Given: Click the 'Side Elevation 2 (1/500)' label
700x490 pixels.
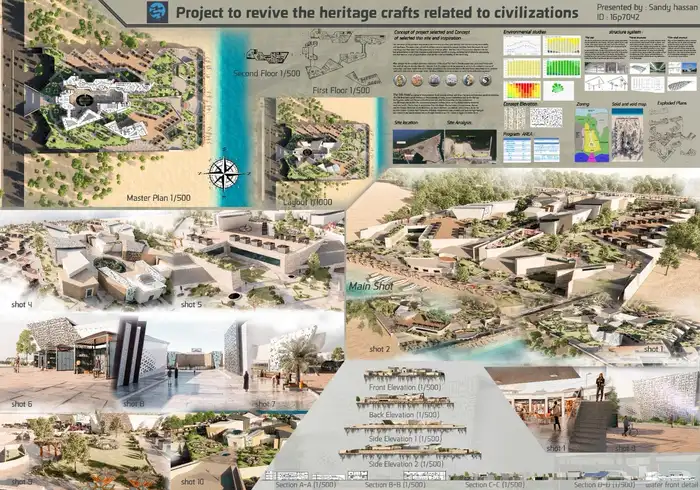Looking at the screenshot, I should click(x=406, y=464).
